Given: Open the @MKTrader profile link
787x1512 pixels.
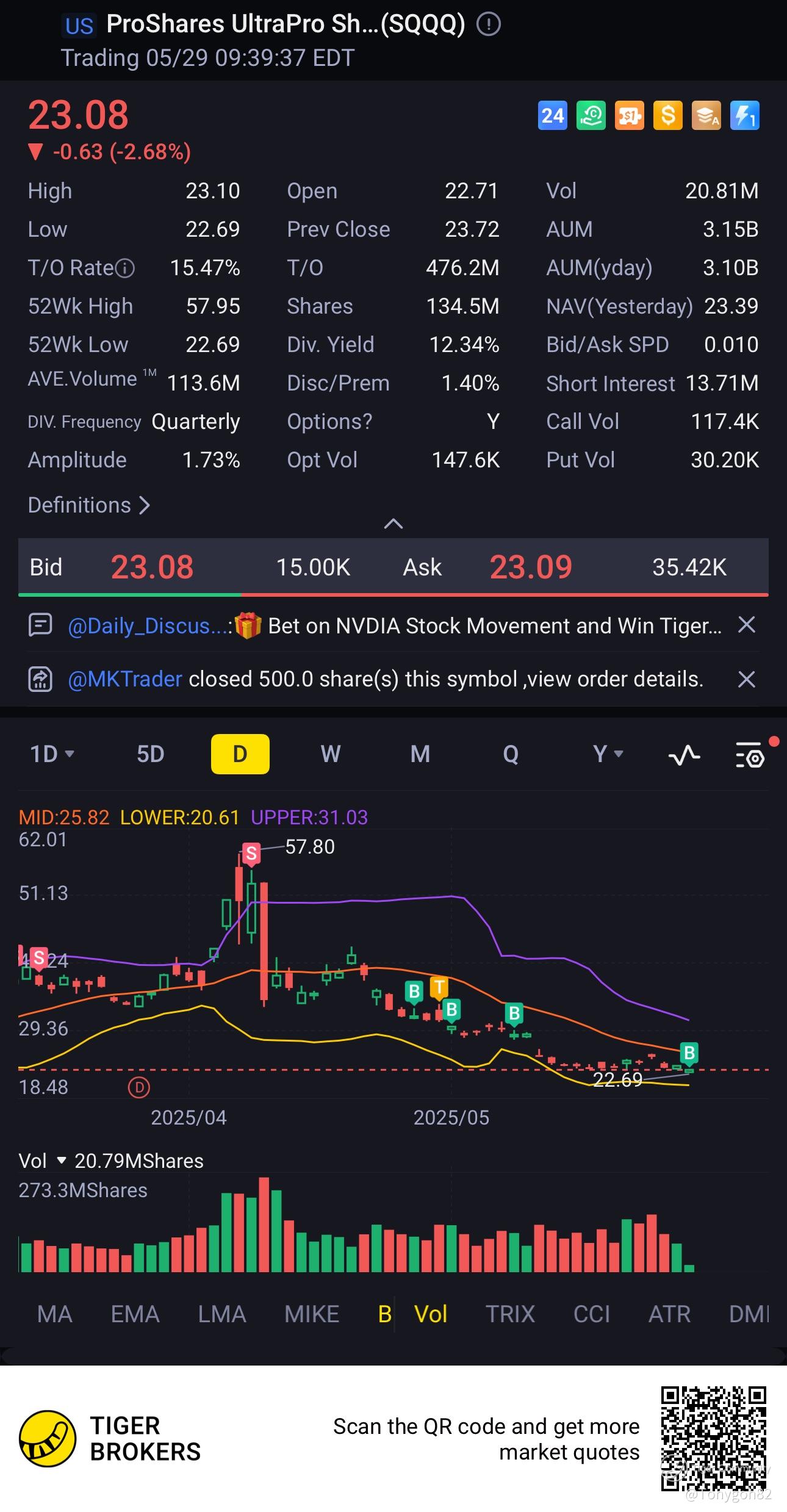Looking at the screenshot, I should [x=125, y=679].
